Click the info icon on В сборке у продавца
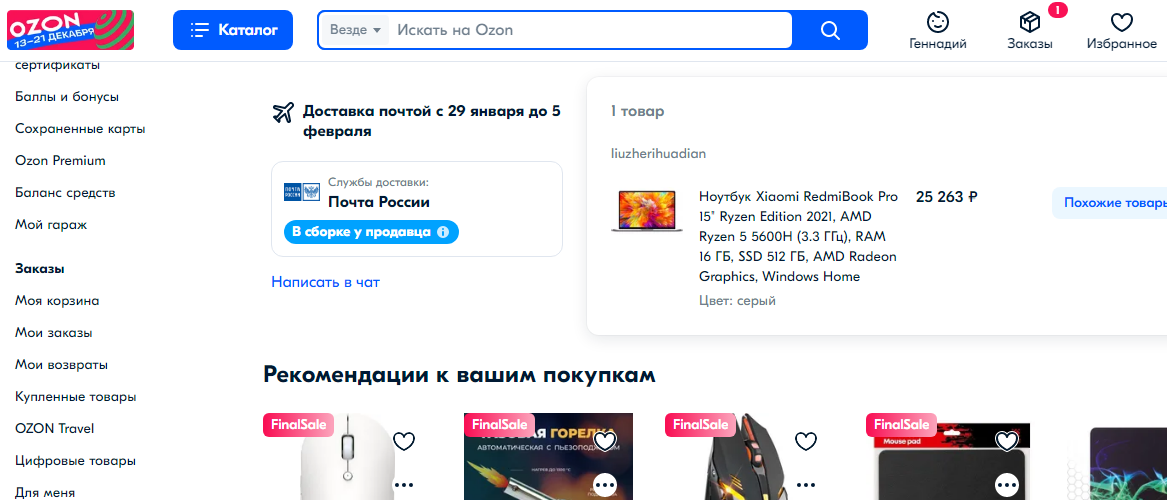This screenshot has height=500, width=1167. (x=443, y=232)
